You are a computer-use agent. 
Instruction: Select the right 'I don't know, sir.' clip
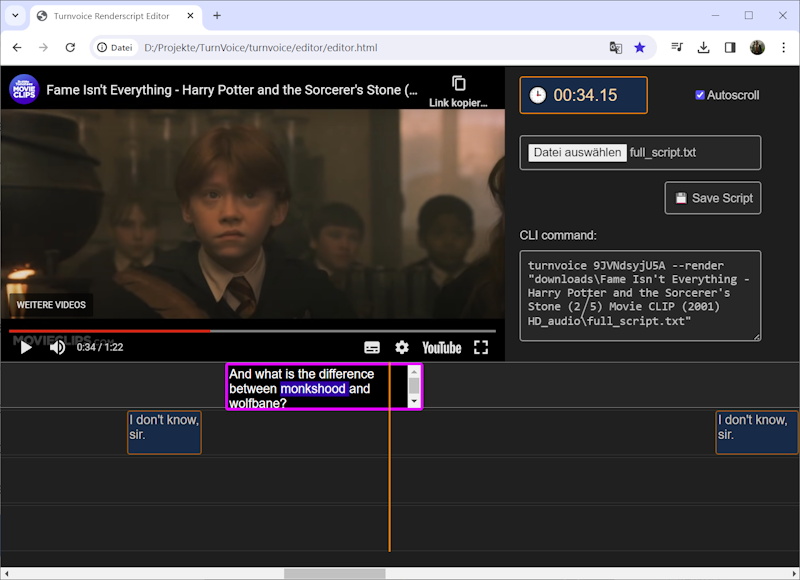[757, 433]
